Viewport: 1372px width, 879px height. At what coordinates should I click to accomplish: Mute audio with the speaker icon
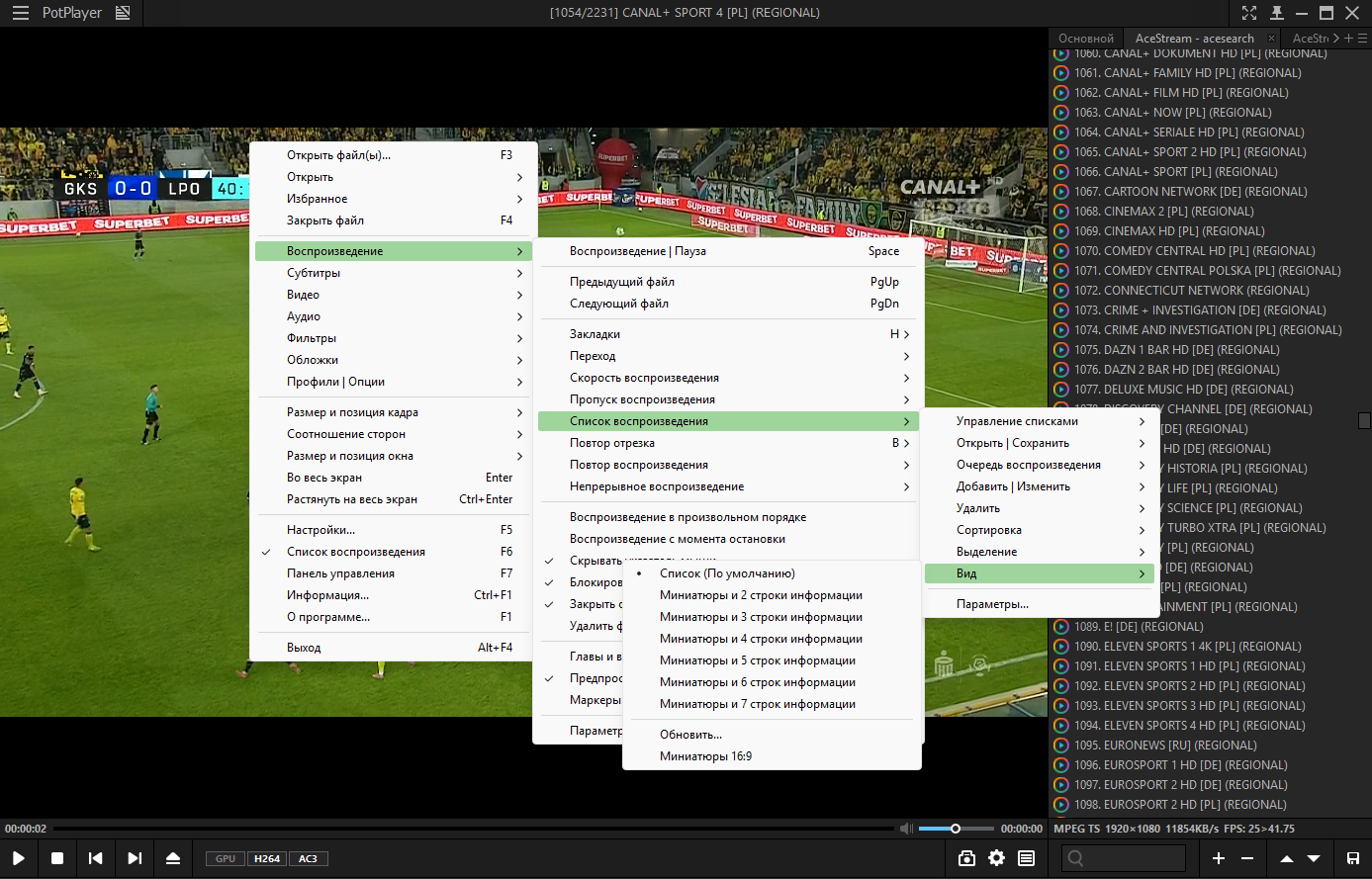click(x=904, y=829)
